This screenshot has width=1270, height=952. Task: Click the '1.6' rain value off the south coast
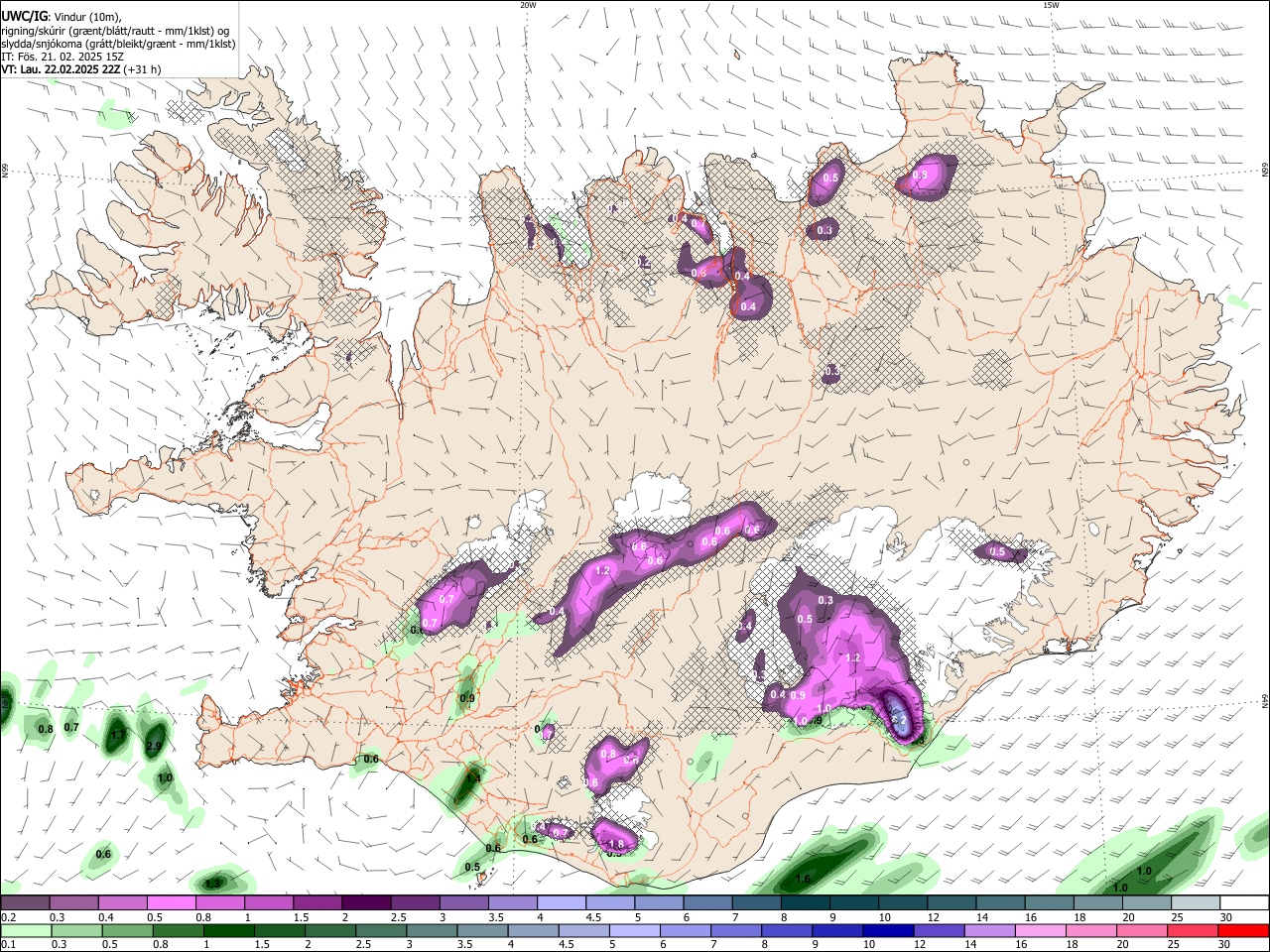pos(804,879)
